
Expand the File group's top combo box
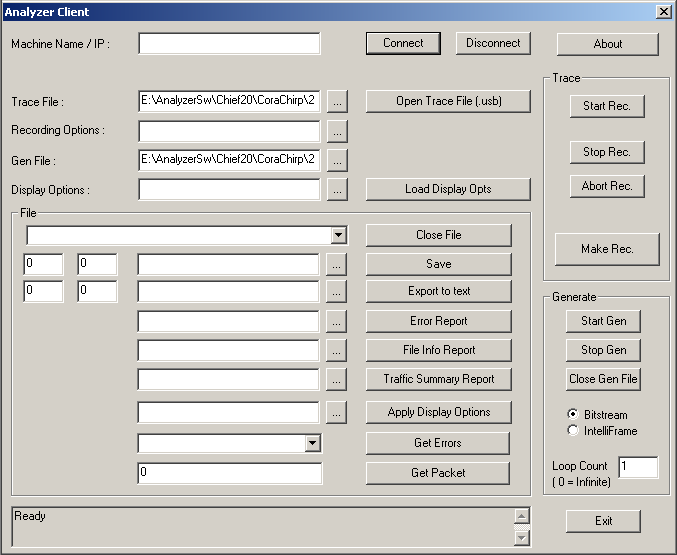click(x=338, y=235)
